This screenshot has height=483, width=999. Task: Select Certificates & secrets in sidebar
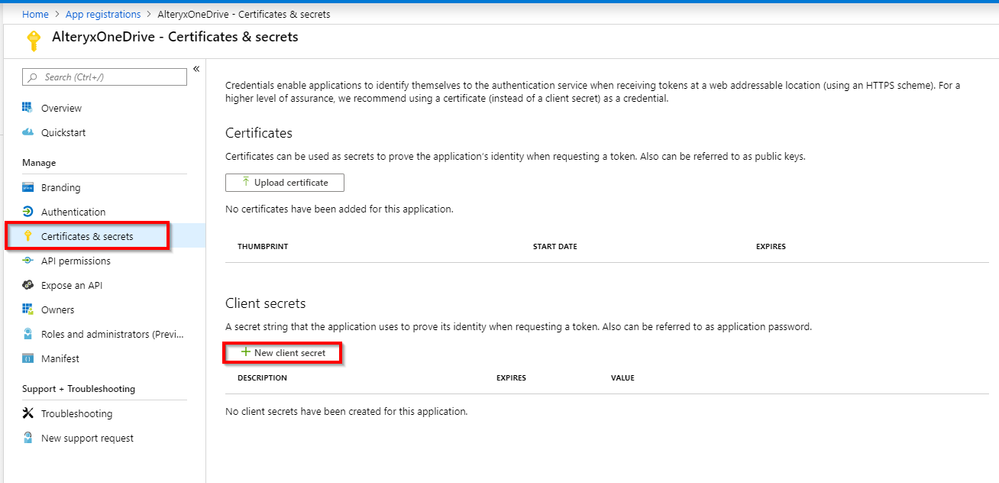[87, 236]
